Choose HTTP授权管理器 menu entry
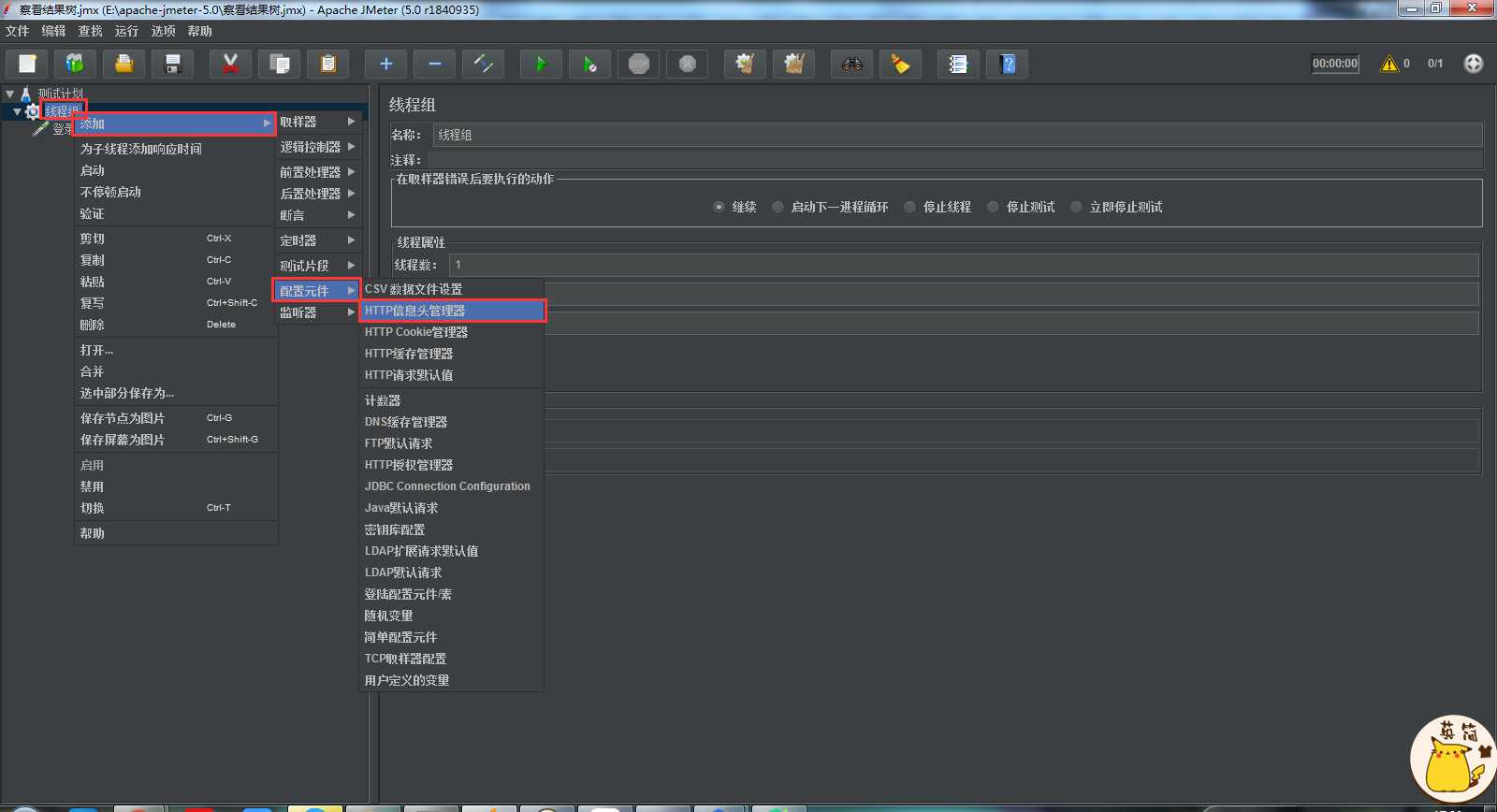This screenshot has height=812, width=1497. [x=452, y=465]
